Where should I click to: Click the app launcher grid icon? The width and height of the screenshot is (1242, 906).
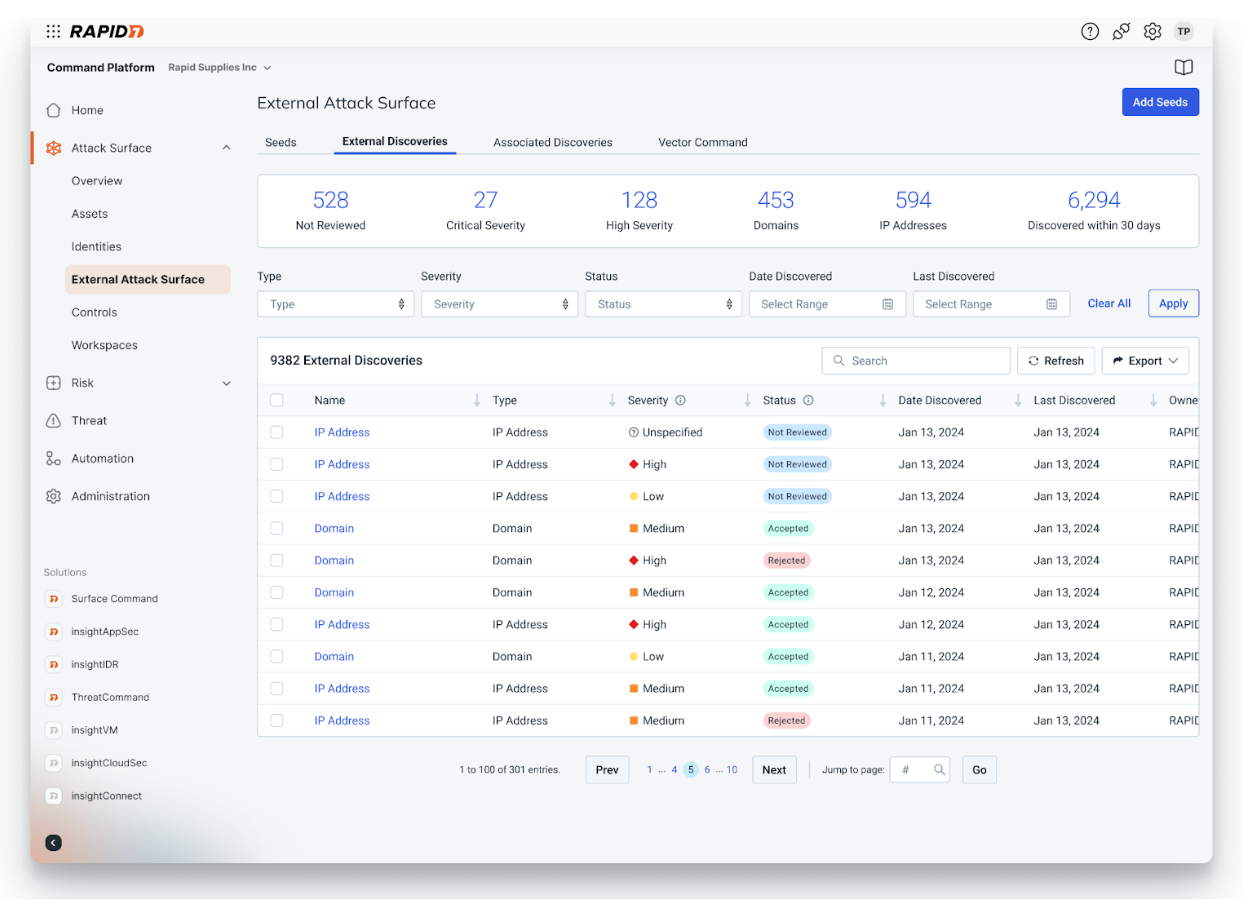(x=53, y=31)
